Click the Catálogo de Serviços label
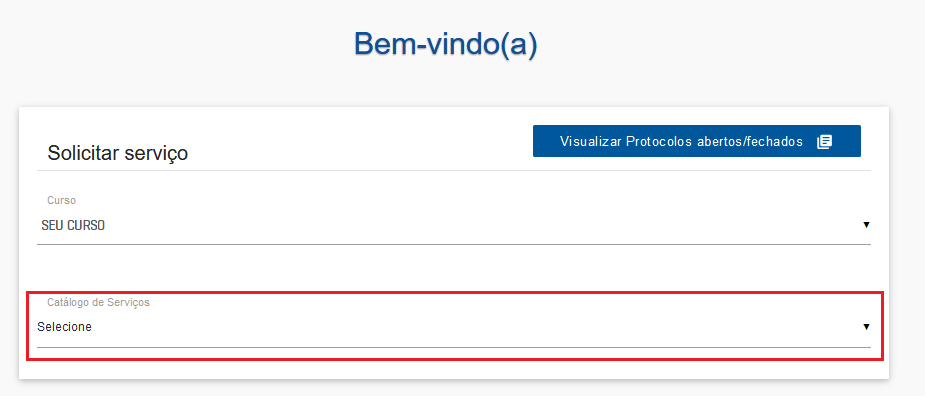This screenshot has width=925, height=396. pos(99,302)
